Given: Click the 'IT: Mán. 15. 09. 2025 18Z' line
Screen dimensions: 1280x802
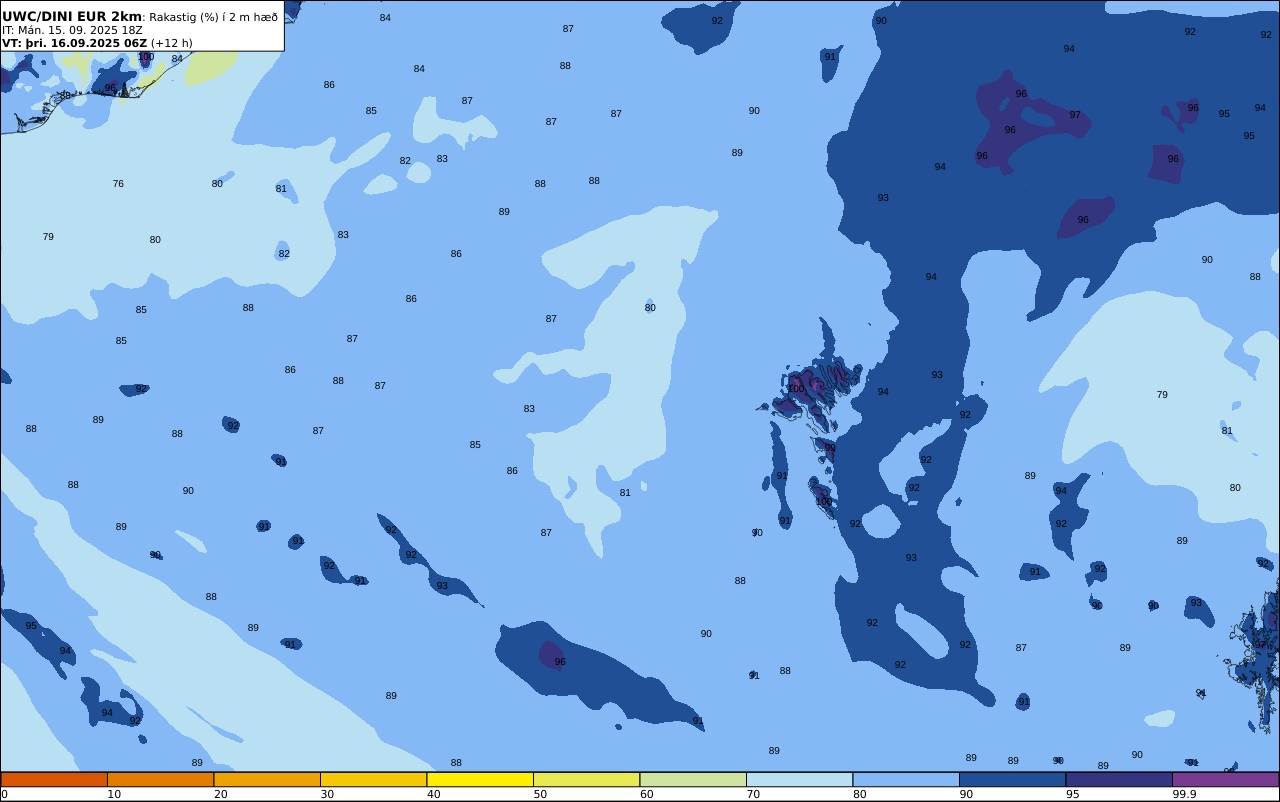Looking at the screenshot, I should point(73,30).
